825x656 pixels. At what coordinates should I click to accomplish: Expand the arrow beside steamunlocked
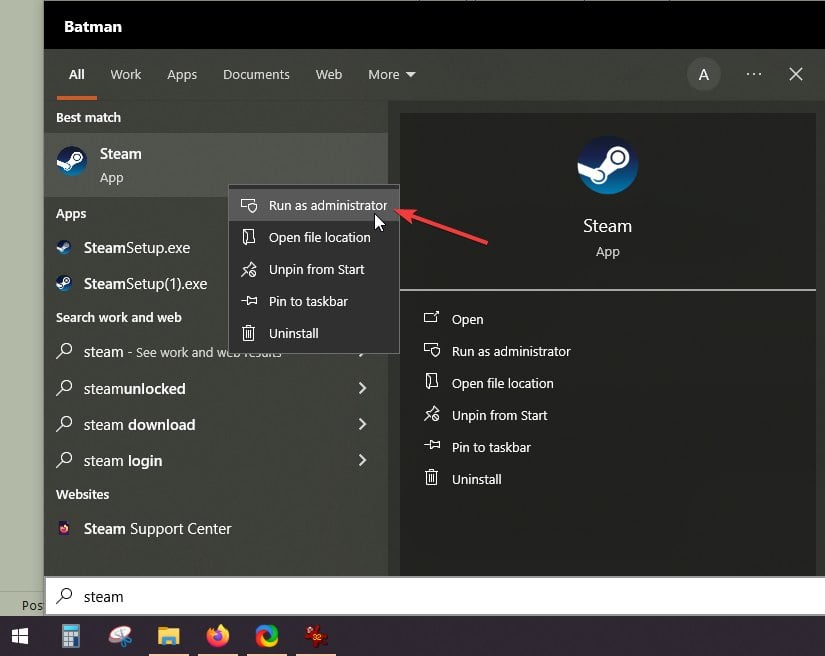click(363, 388)
